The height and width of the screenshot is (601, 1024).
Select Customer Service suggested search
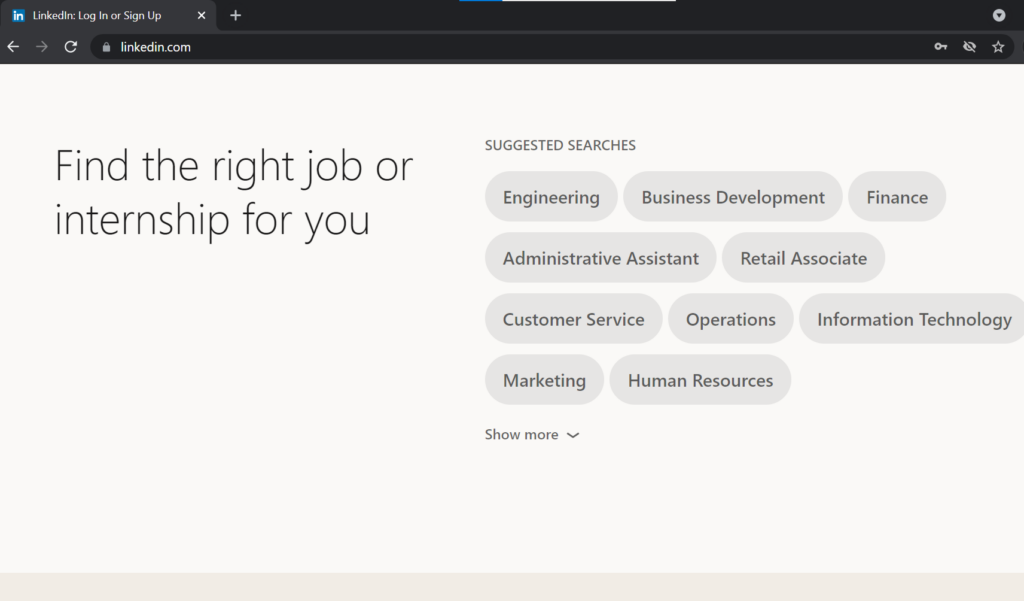(x=573, y=319)
